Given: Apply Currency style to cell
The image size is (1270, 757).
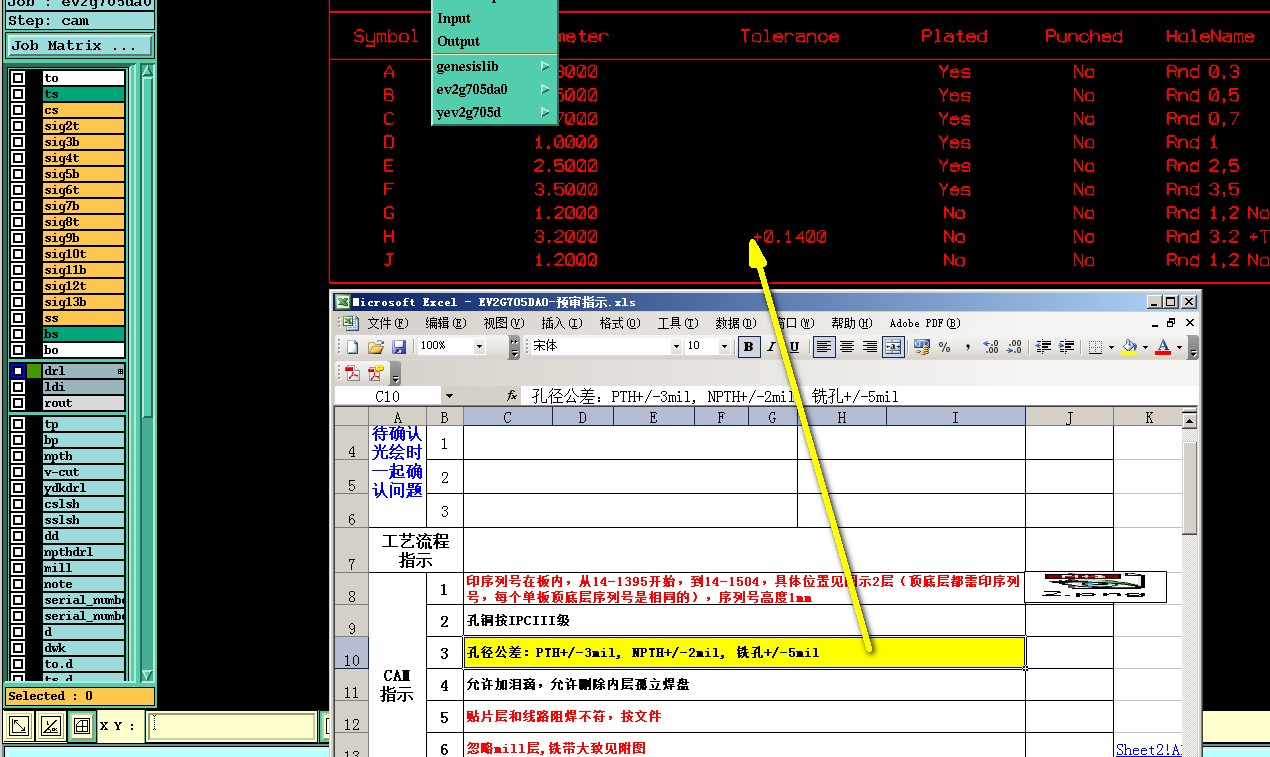Looking at the screenshot, I should coord(922,347).
